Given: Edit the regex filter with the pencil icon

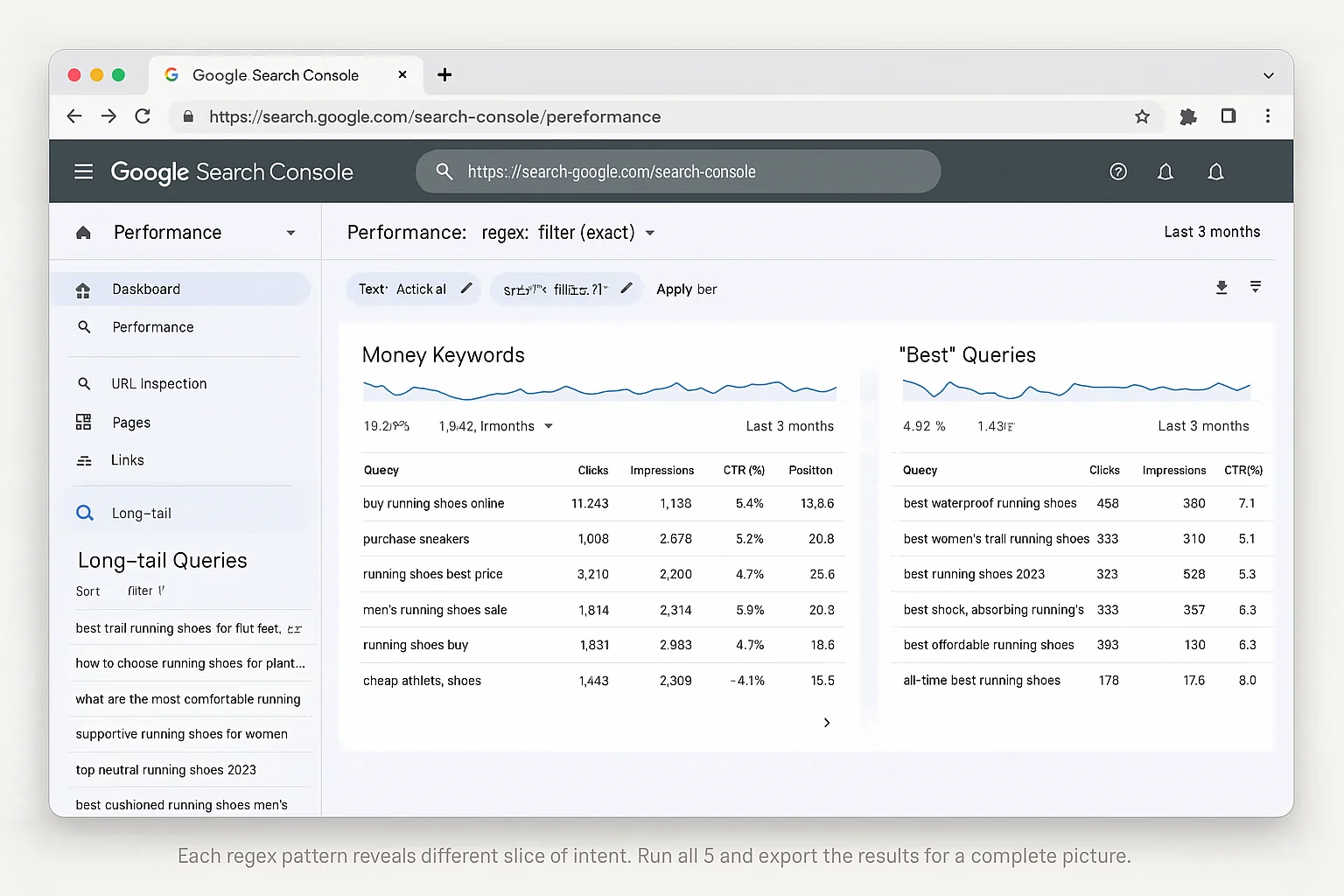Looking at the screenshot, I should (x=626, y=287).
